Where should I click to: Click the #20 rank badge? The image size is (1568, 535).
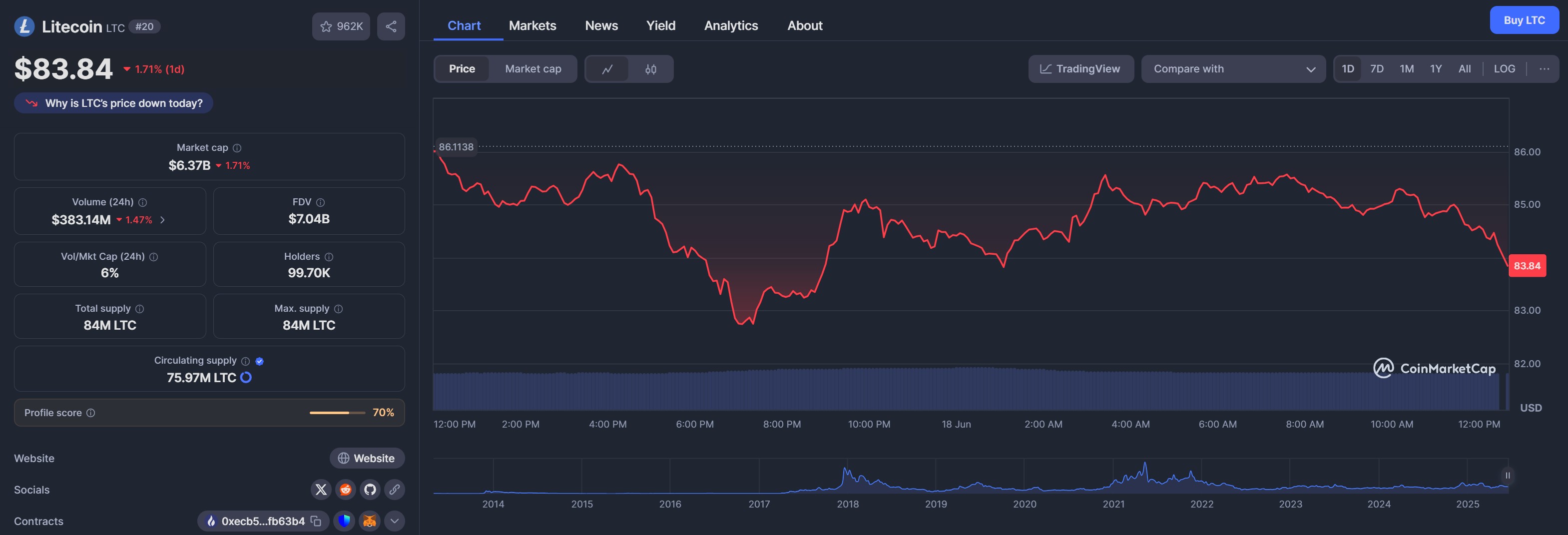(x=144, y=27)
